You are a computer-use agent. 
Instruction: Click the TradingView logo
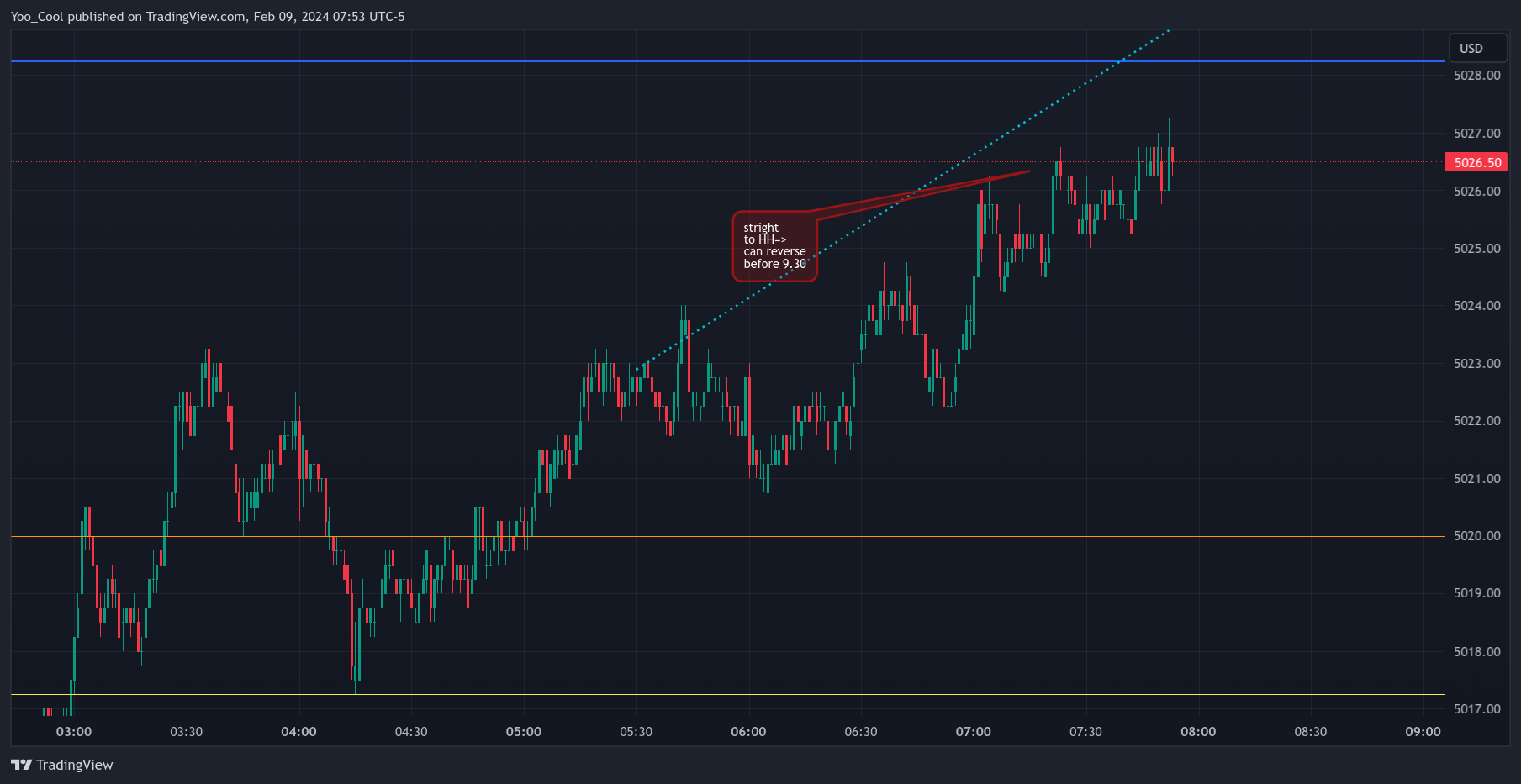[x=62, y=765]
